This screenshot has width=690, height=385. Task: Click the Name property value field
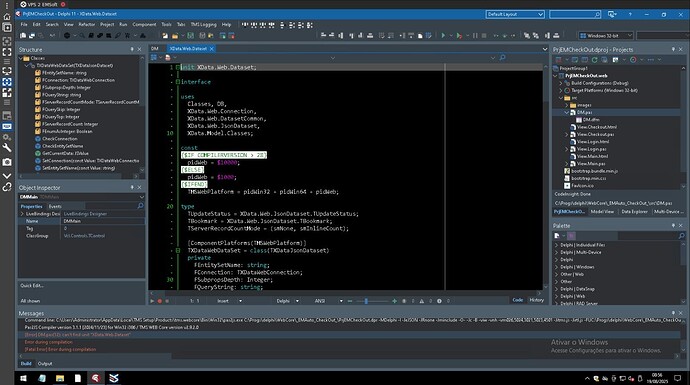pos(103,221)
